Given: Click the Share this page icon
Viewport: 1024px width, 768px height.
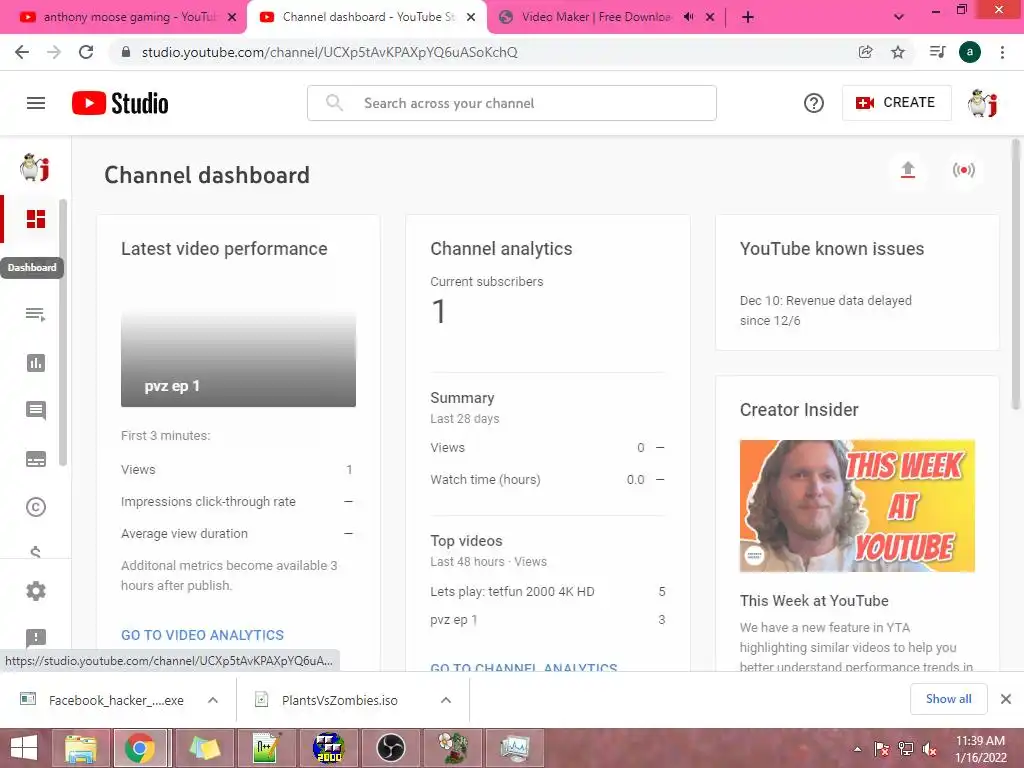Looking at the screenshot, I should pyautogui.click(x=865, y=52).
